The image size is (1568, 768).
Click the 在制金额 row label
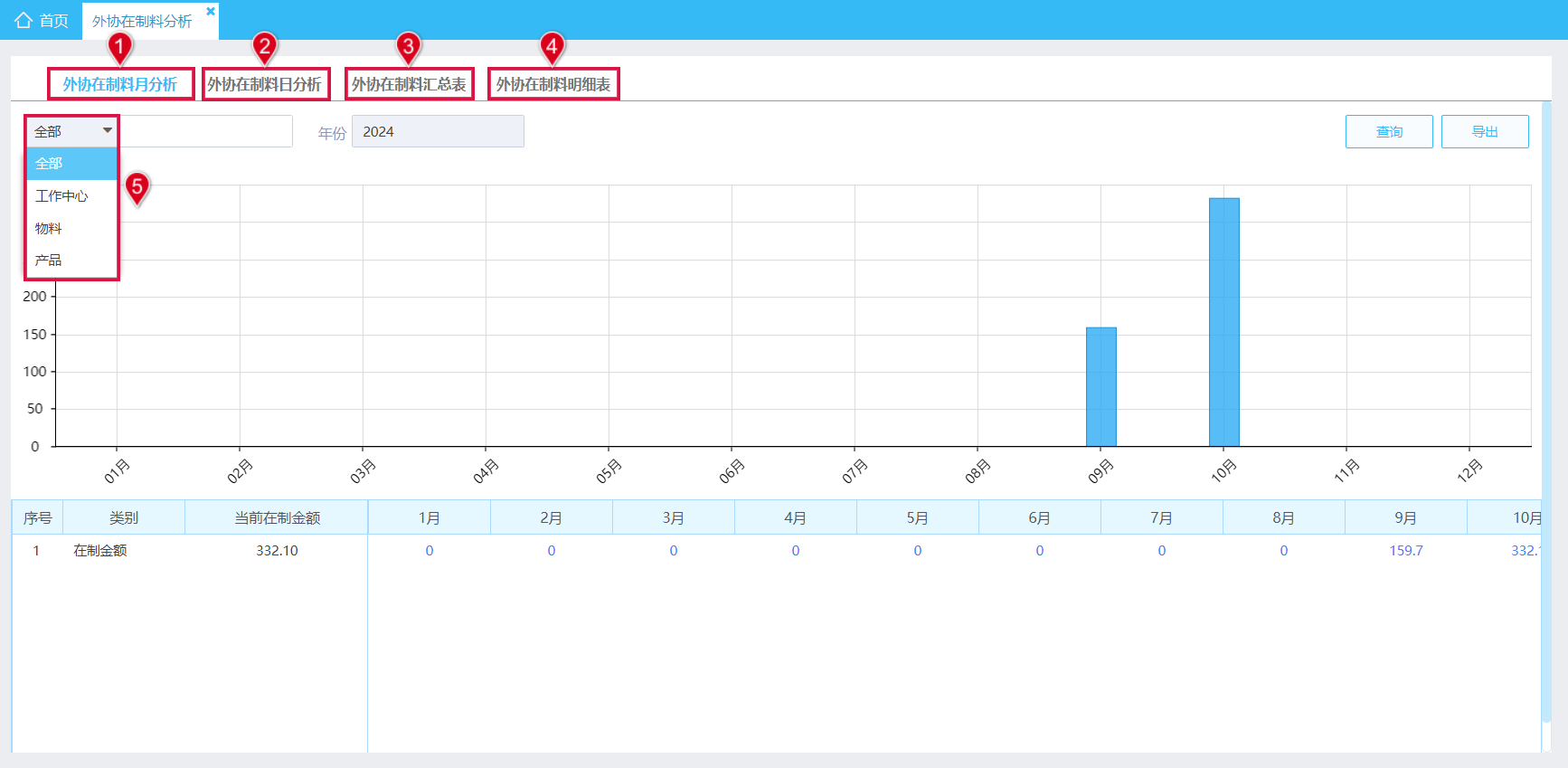(x=100, y=550)
